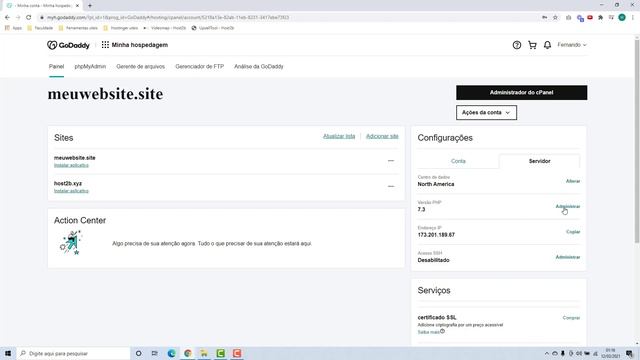Viewport: 640px width, 360px height.
Task: Select the Conta settings tab
Action: pos(458,161)
